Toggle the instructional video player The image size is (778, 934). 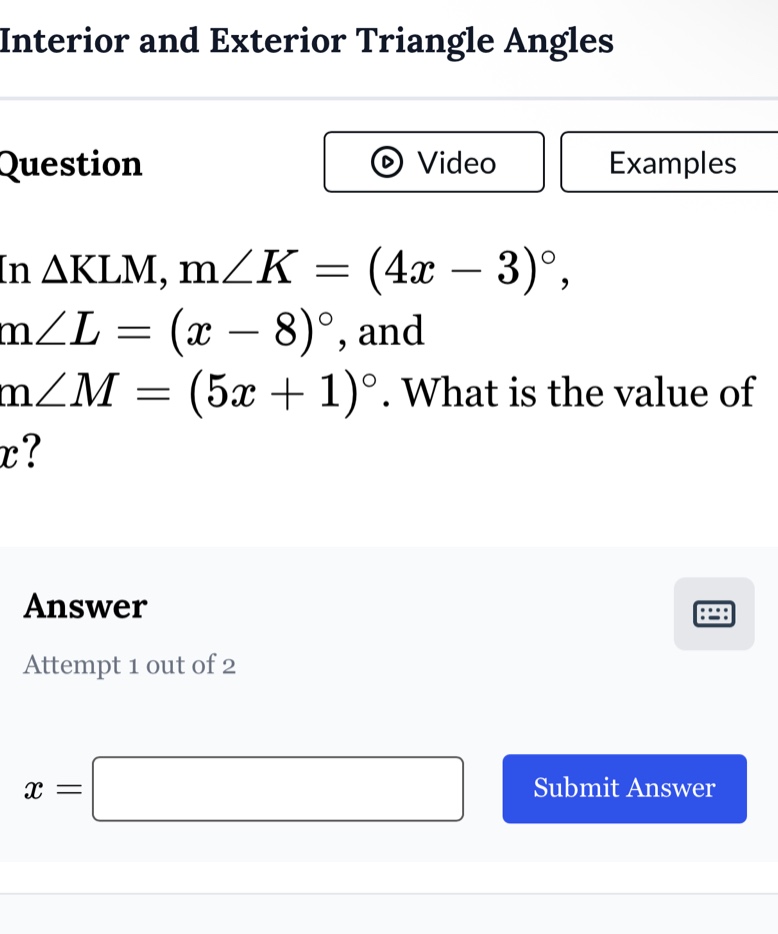(433, 163)
